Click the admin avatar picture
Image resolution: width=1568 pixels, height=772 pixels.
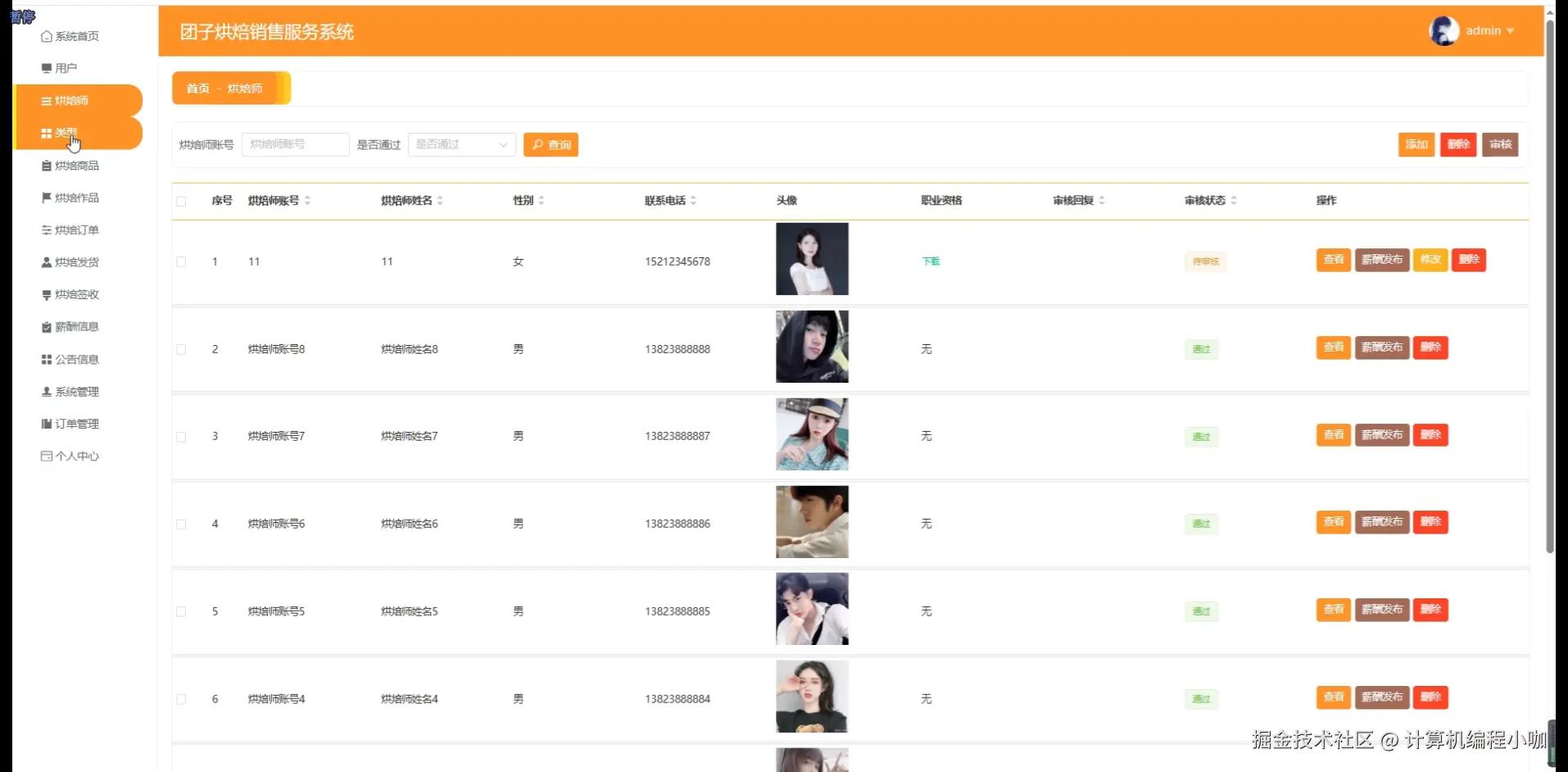(1444, 31)
